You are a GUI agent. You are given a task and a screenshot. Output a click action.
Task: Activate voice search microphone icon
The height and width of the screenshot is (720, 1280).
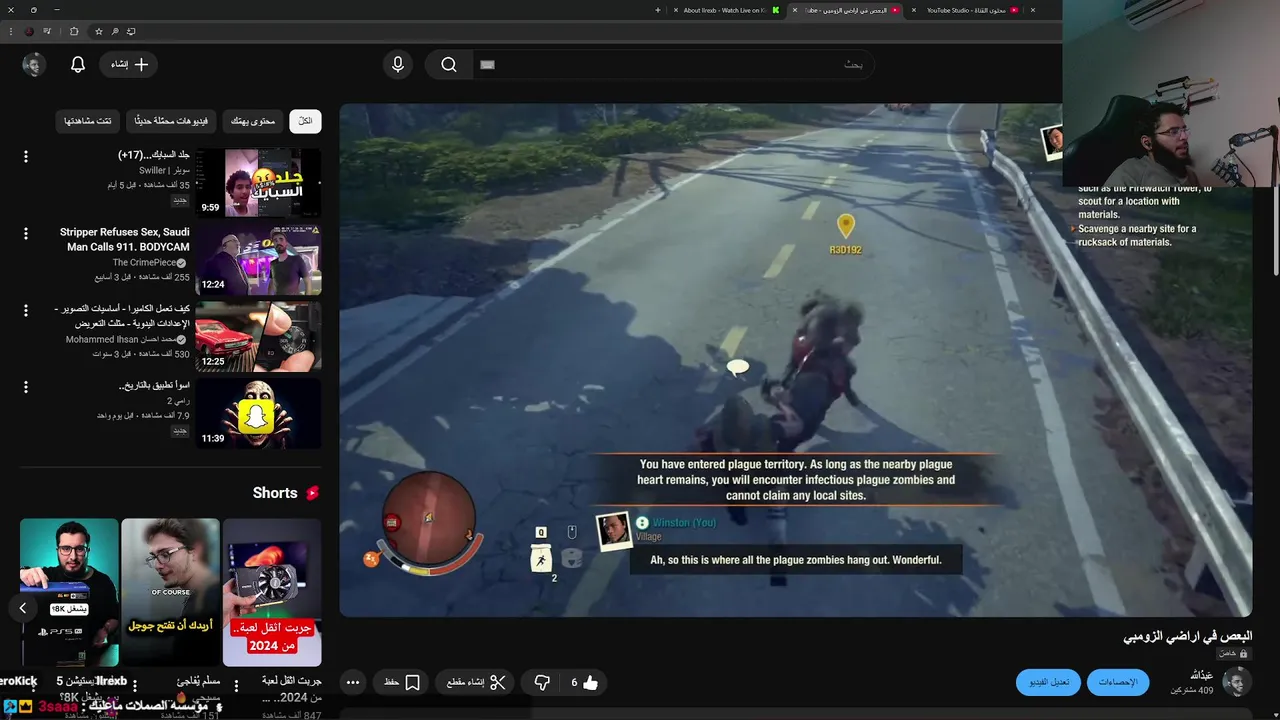[x=398, y=64]
